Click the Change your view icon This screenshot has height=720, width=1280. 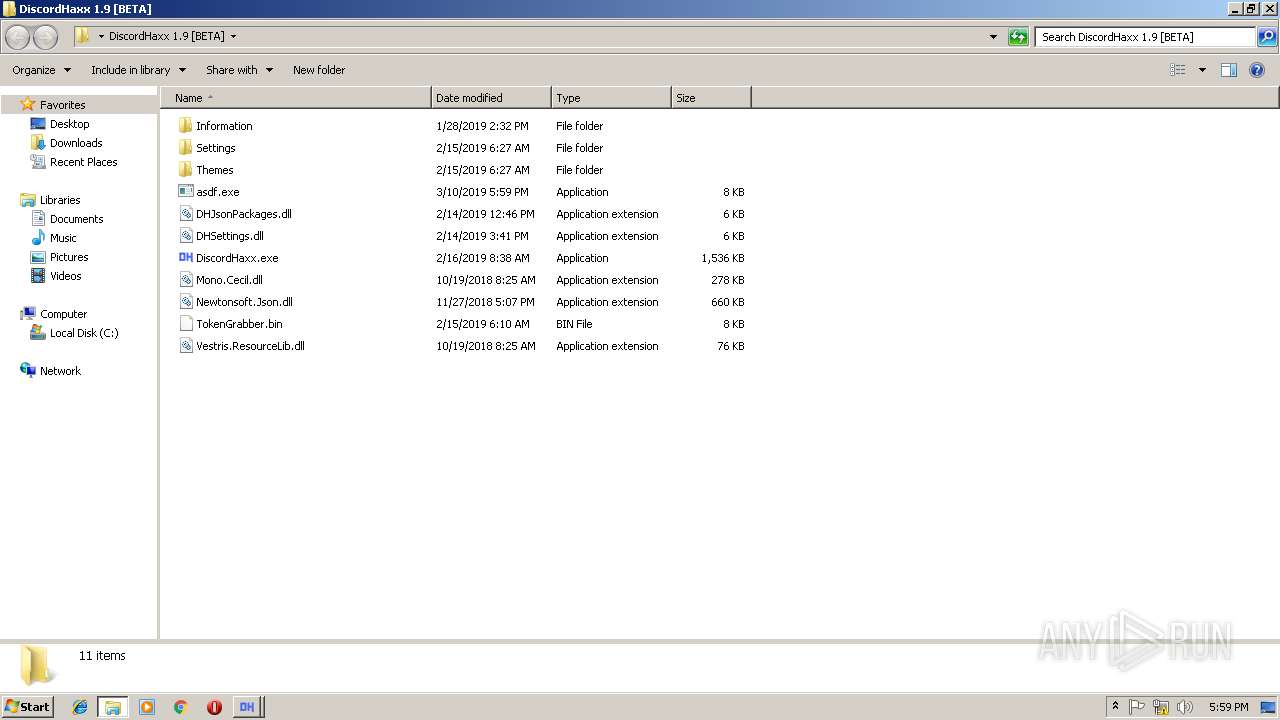(x=1178, y=70)
